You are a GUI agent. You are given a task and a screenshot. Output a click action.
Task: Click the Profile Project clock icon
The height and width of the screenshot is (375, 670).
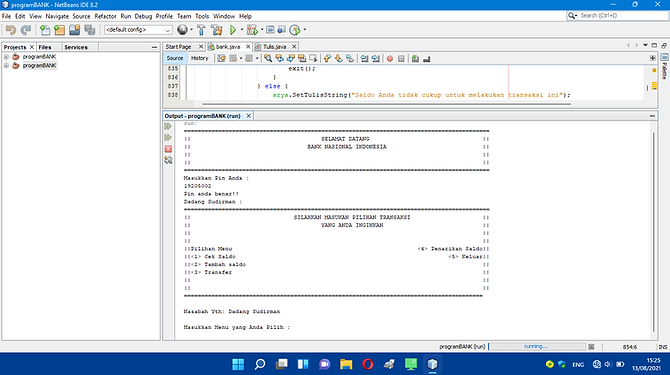pos(295,30)
